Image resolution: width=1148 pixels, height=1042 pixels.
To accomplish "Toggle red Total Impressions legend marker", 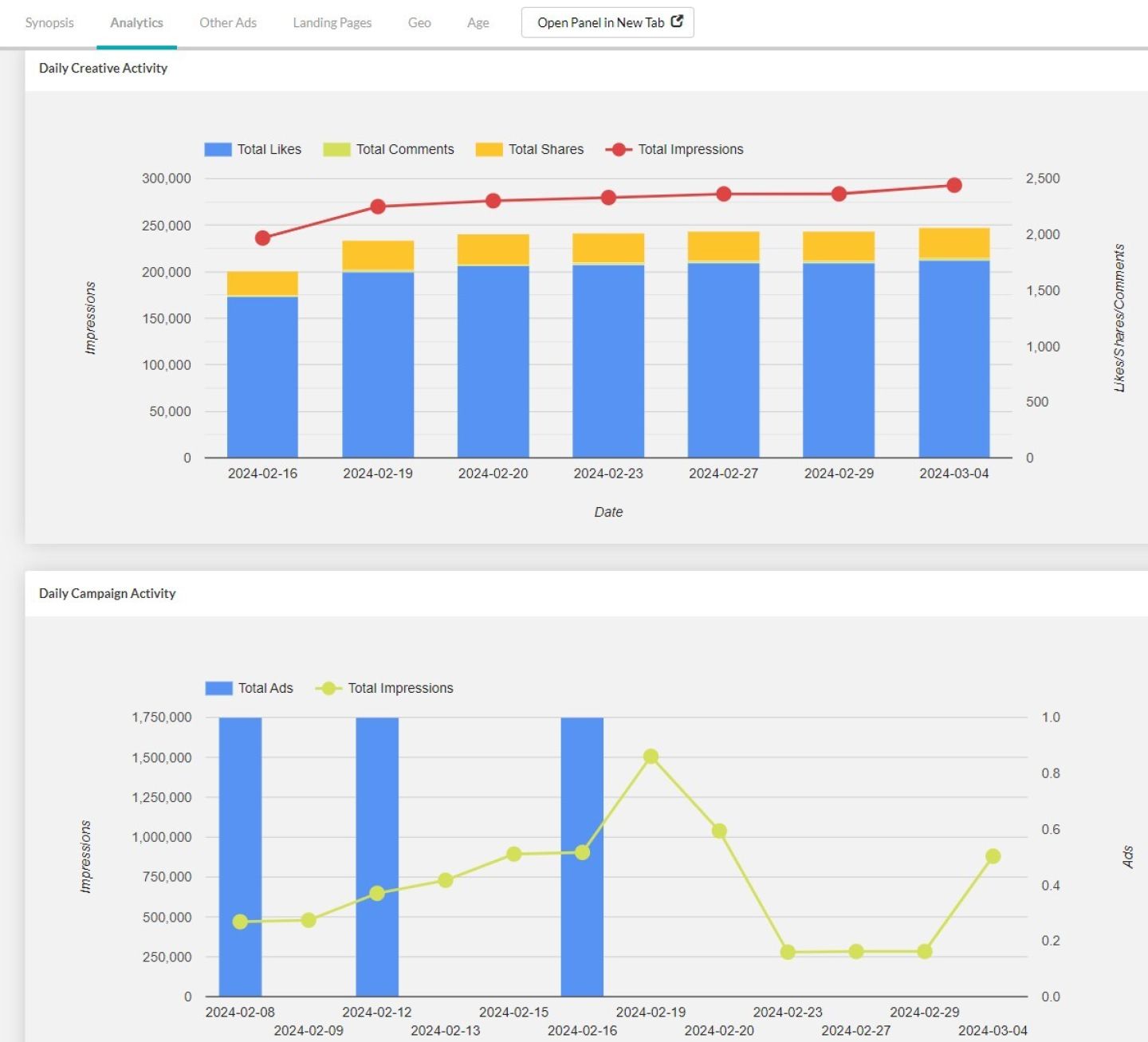I will point(619,149).
